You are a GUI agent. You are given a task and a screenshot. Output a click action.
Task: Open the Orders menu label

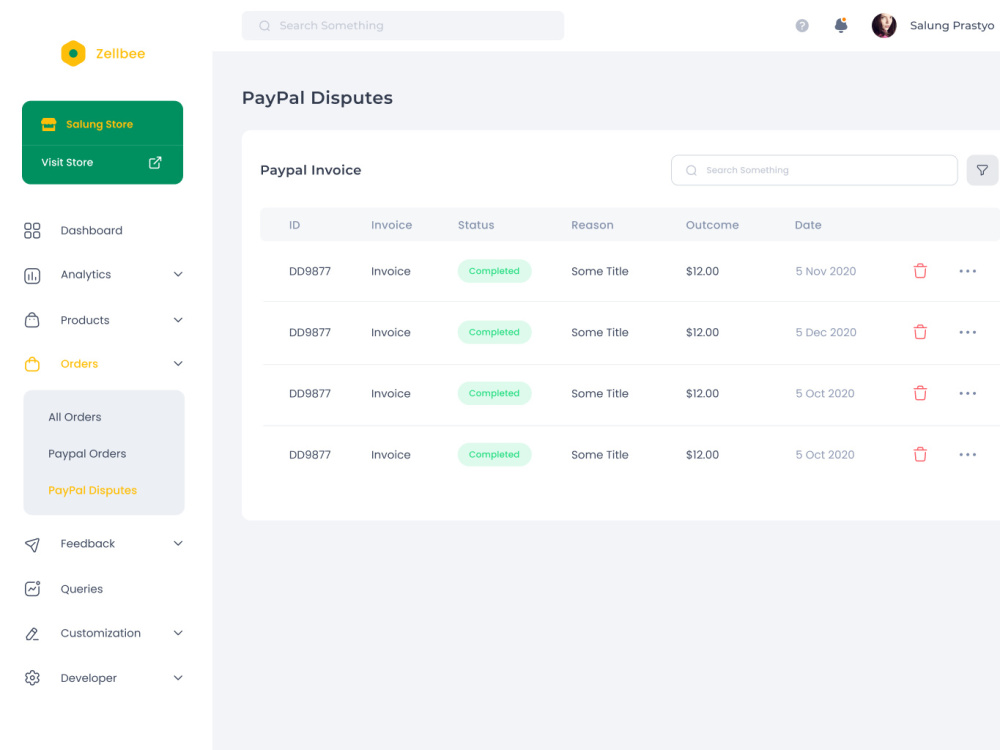click(79, 364)
